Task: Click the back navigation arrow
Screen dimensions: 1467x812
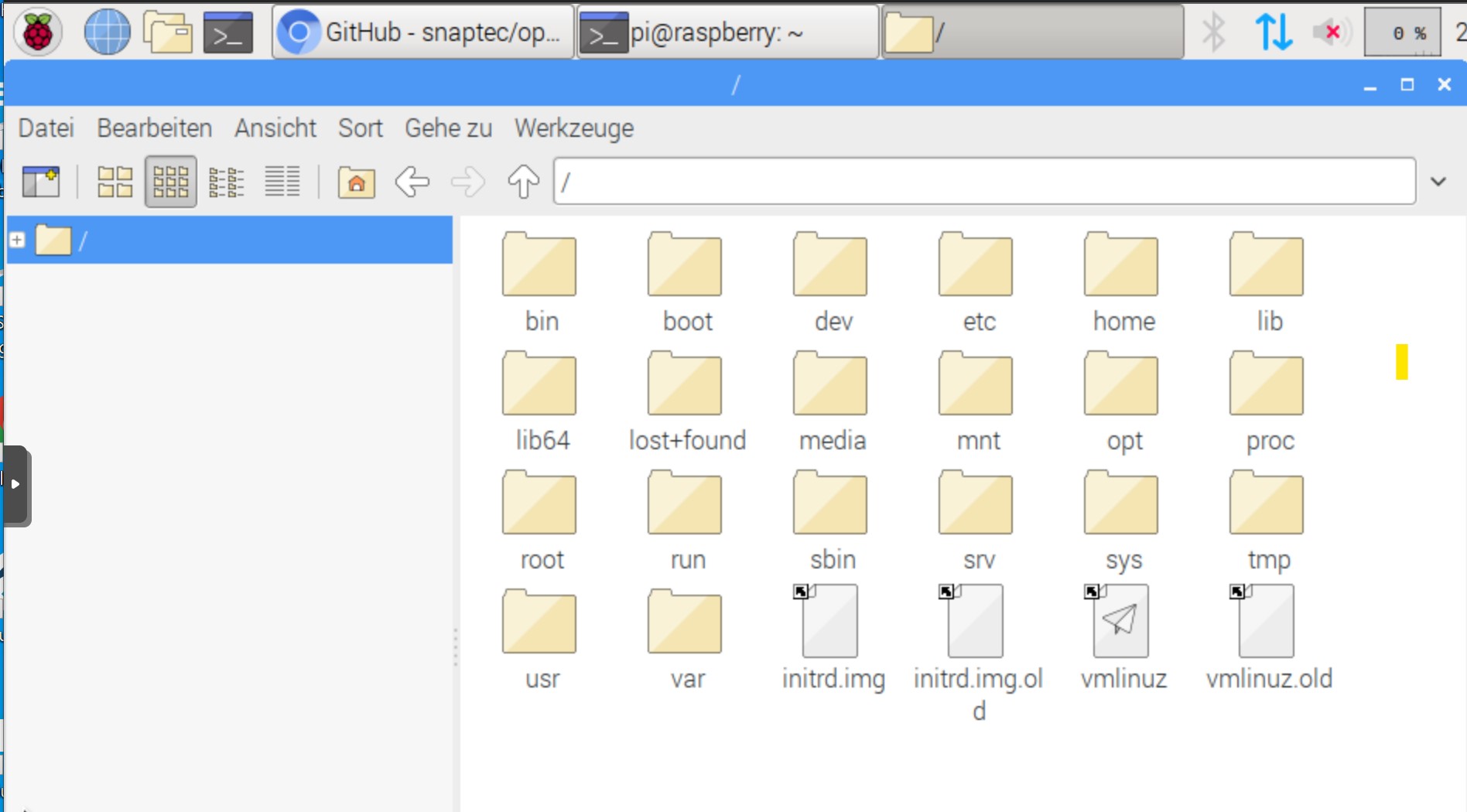Action: pyautogui.click(x=412, y=183)
